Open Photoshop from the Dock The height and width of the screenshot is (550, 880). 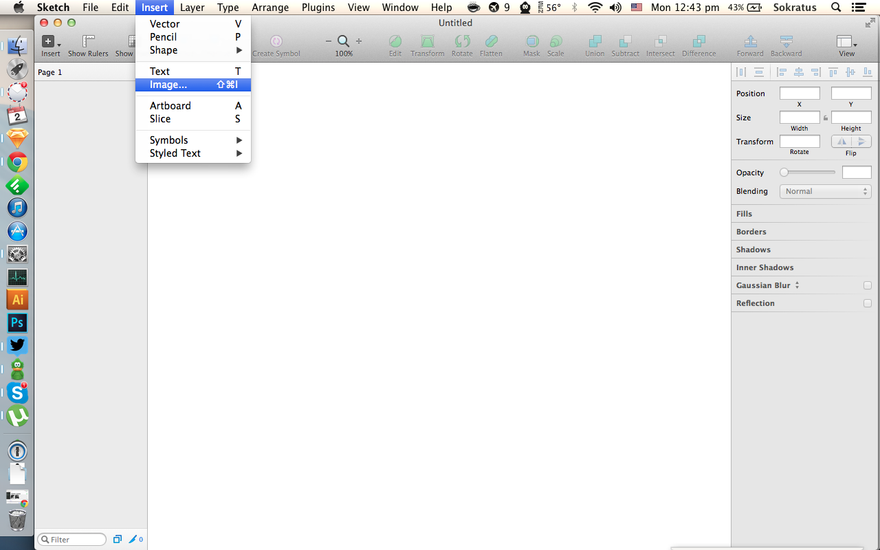pyautogui.click(x=17, y=323)
